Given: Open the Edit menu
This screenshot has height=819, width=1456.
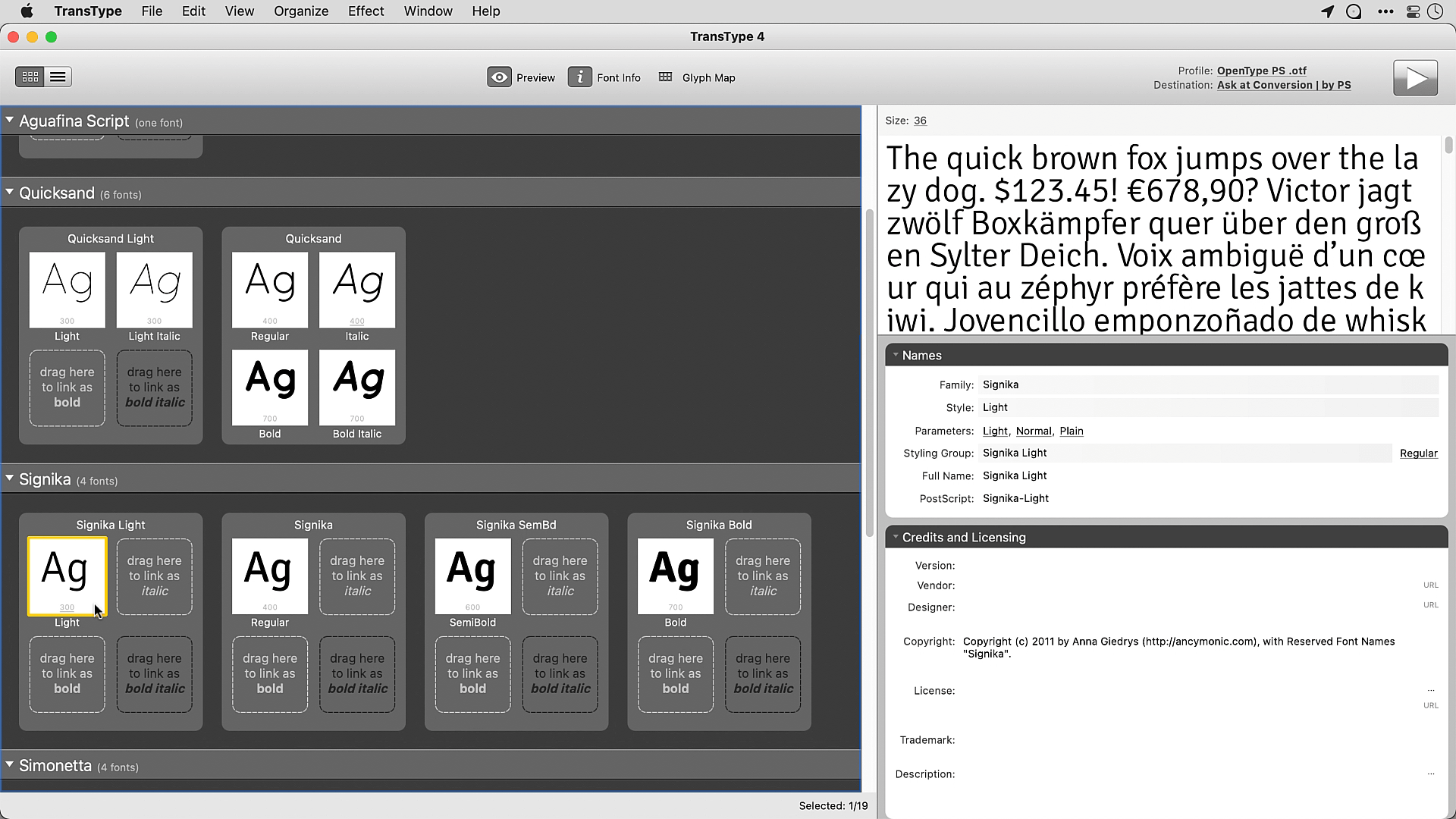Looking at the screenshot, I should click(193, 11).
